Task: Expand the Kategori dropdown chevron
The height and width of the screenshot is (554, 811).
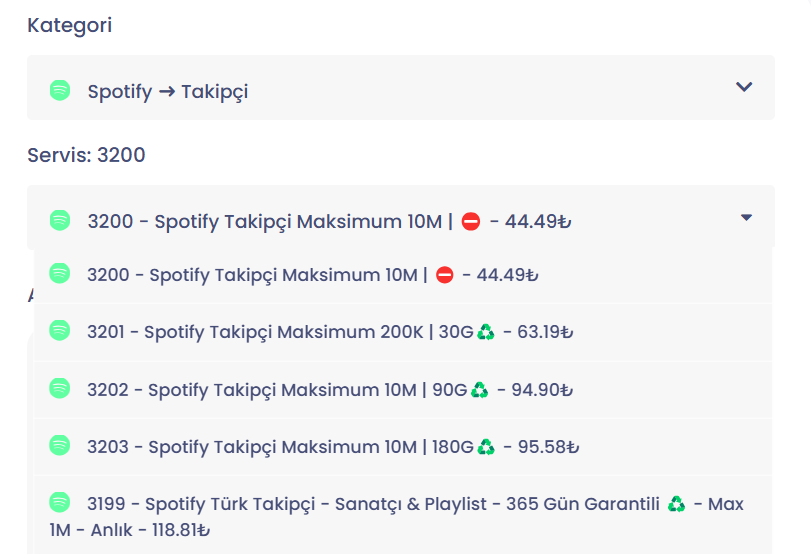Action: pos(744,87)
